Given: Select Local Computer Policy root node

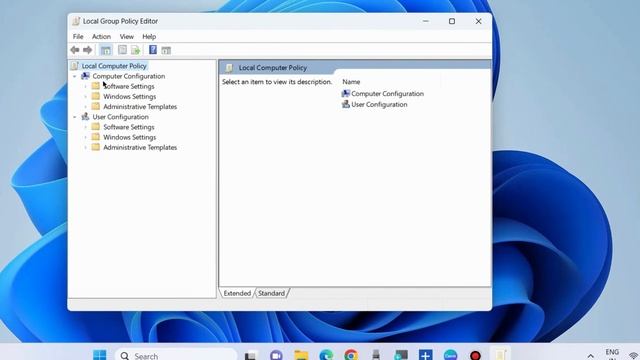Looking at the screenshot, I should [x=114, y=66].
